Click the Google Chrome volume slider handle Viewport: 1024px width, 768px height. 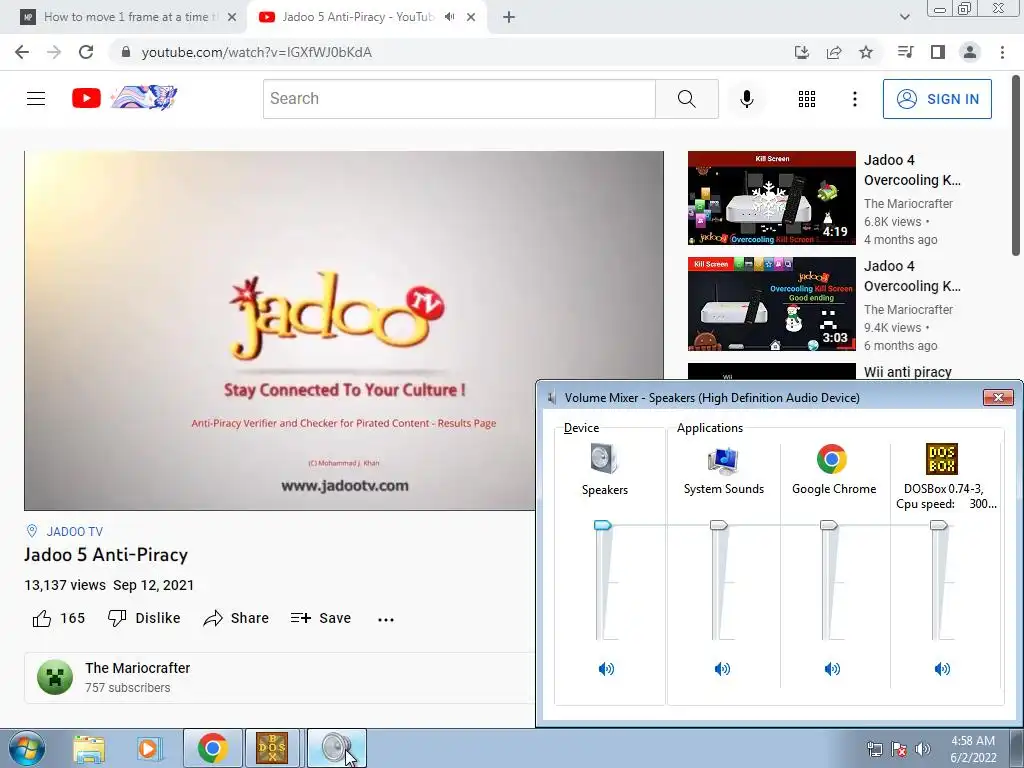click(x=829, y=525)
